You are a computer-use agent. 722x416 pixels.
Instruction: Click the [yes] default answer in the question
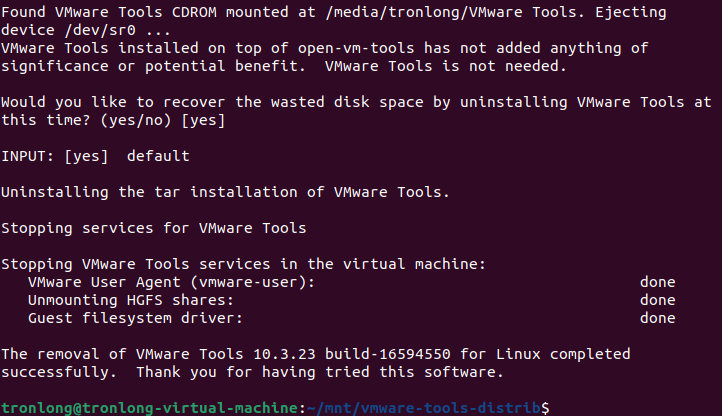[x=204, y=120]
